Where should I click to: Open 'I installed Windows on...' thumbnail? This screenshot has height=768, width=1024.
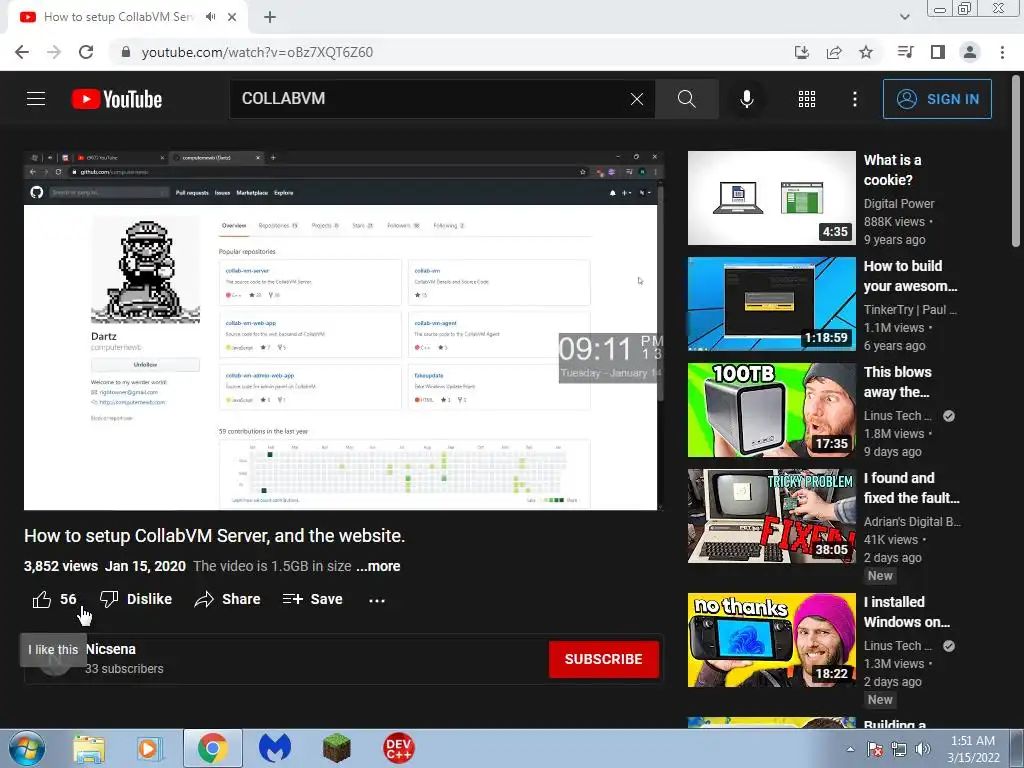pyautogui.click(x=771, y=640)
